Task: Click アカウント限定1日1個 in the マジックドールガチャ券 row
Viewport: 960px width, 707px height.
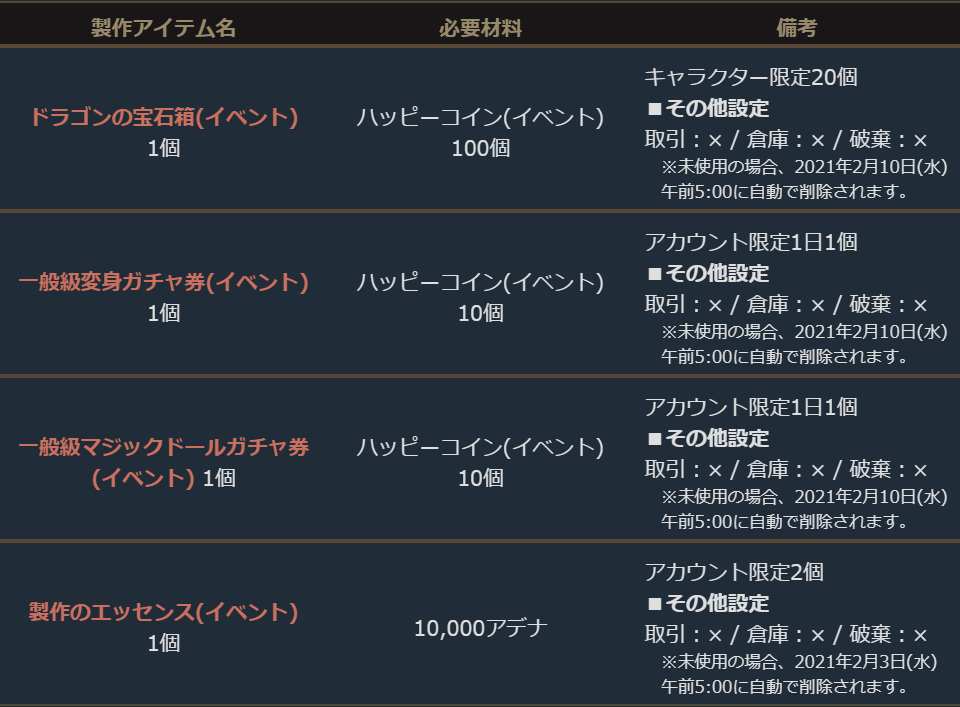Action: (750, 407)
